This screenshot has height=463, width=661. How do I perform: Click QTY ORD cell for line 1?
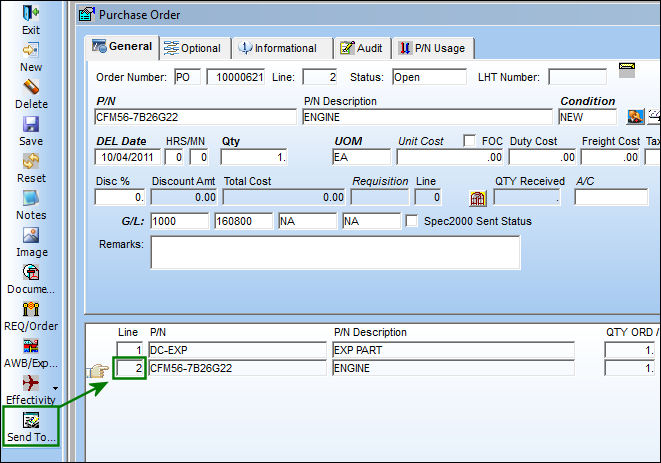coord(630,350)
